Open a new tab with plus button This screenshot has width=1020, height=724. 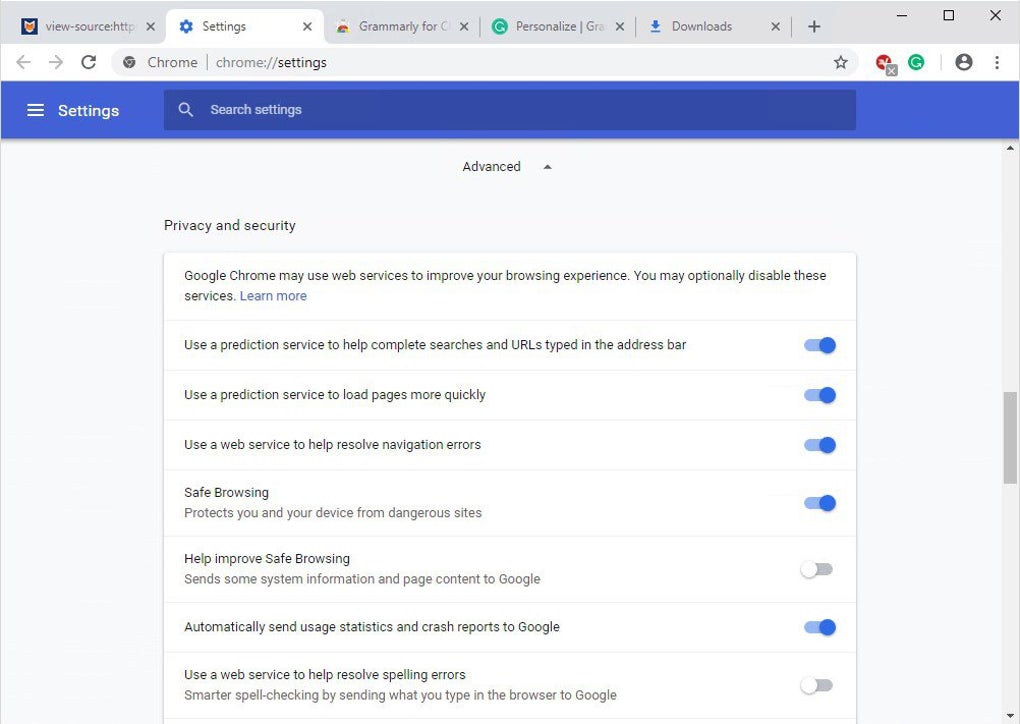(814, 27)
